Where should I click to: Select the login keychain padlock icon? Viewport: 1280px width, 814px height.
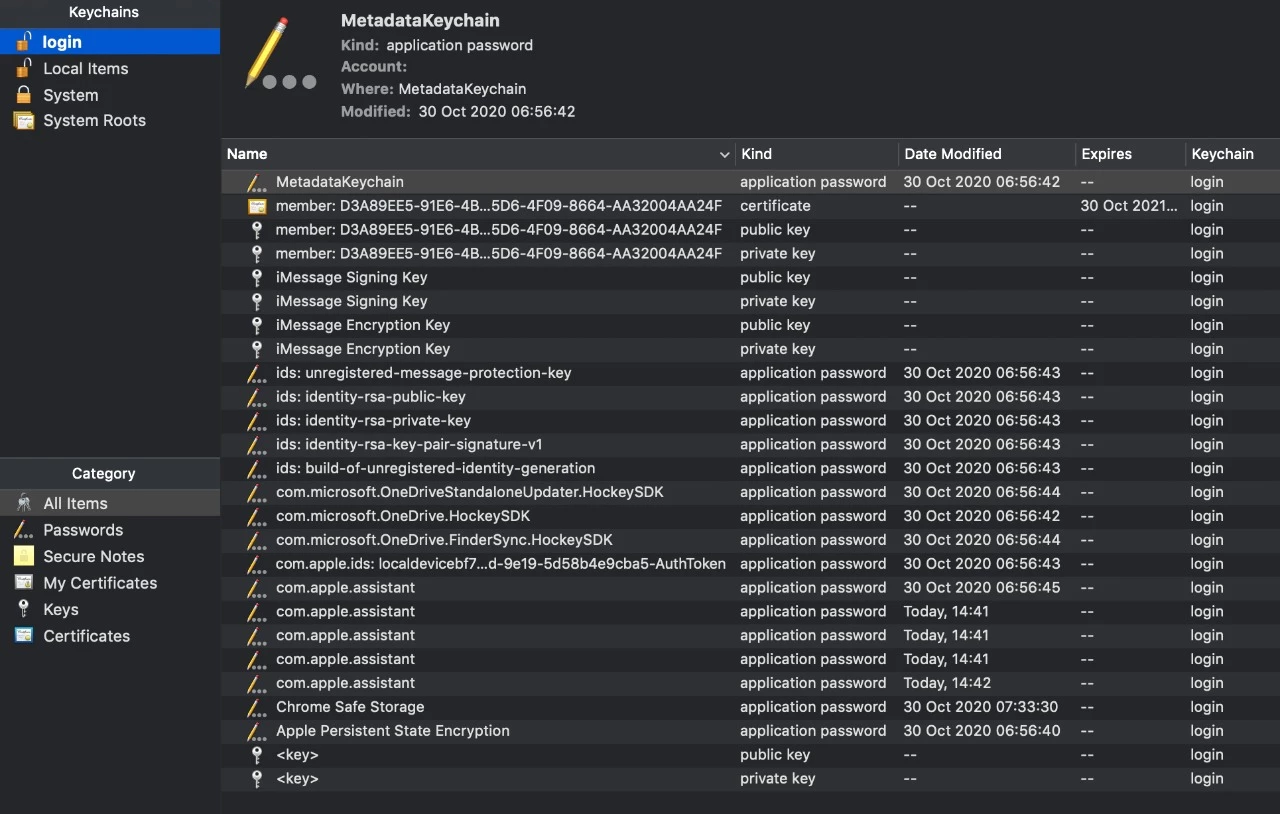(x=23, y=41)
